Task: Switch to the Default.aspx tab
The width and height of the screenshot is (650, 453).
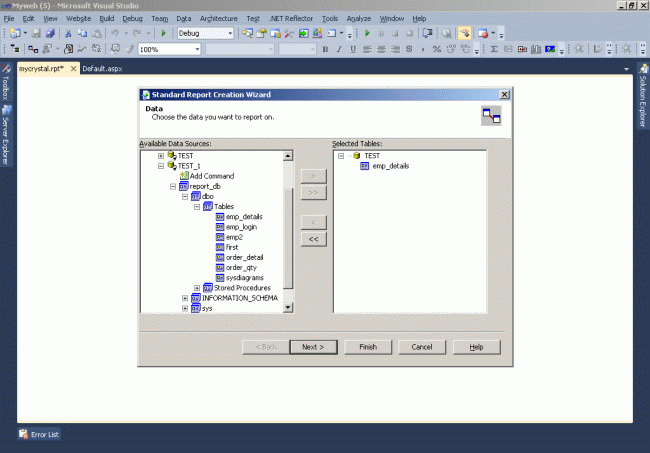Action: pos(102,69)
